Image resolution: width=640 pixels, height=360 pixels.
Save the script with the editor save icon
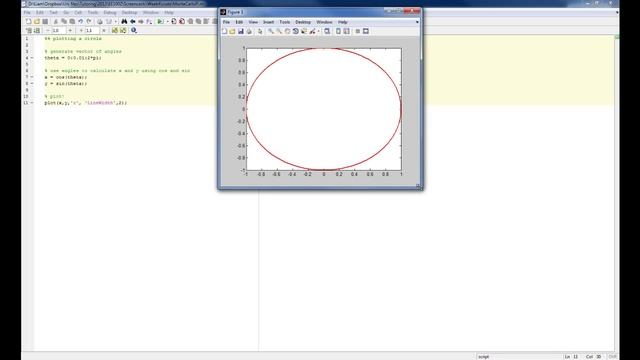pos(45,21)
